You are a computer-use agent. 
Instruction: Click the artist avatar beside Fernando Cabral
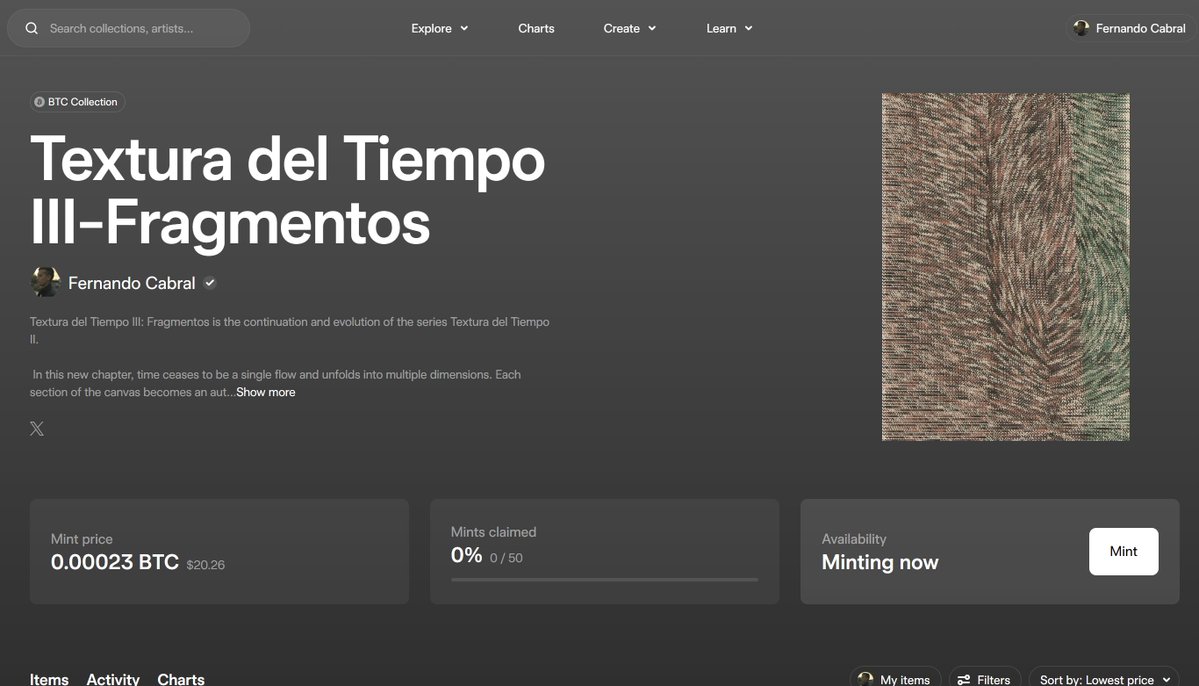pos(45,282)
